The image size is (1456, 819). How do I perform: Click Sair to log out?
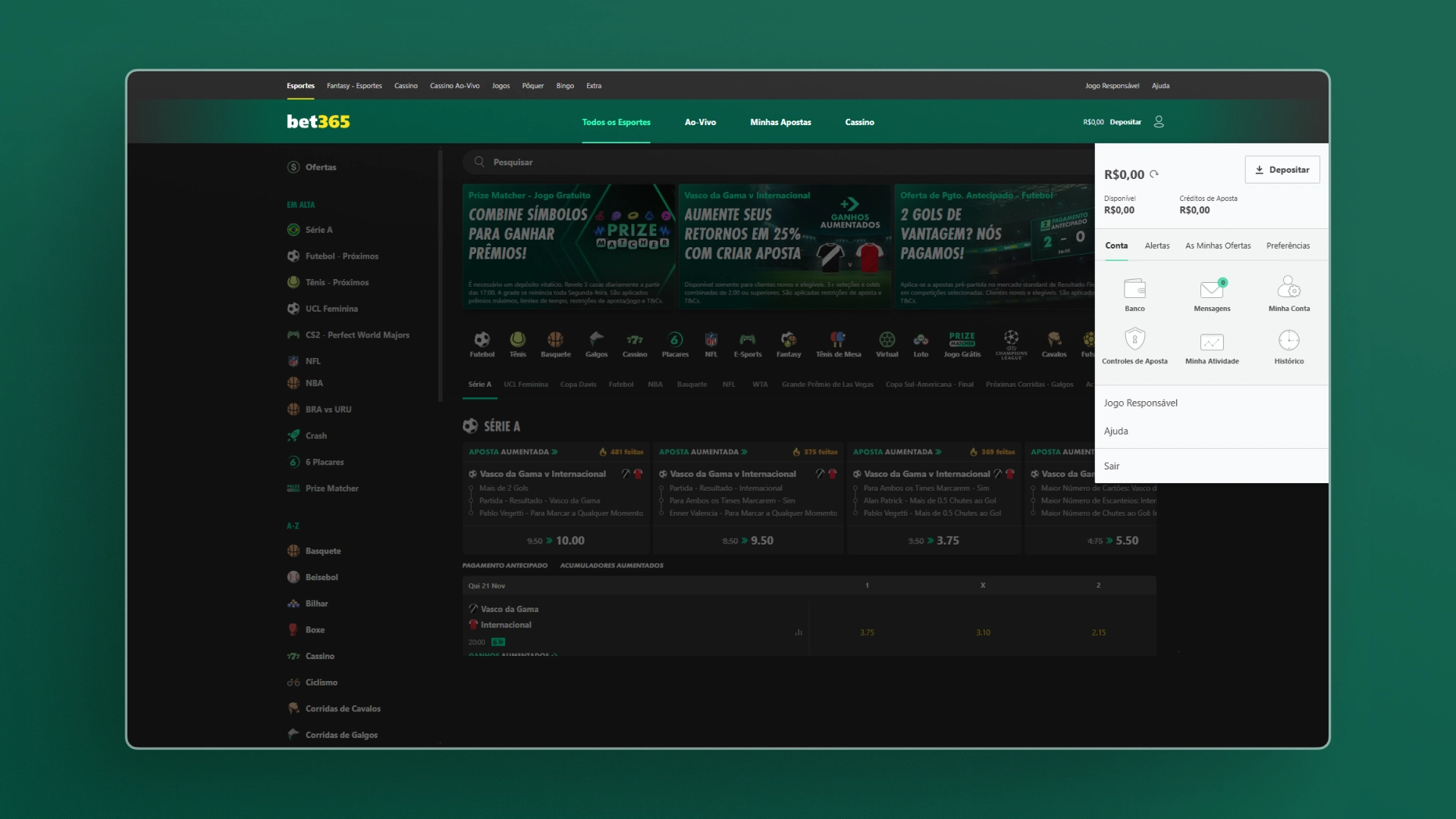coord(1112,466)
